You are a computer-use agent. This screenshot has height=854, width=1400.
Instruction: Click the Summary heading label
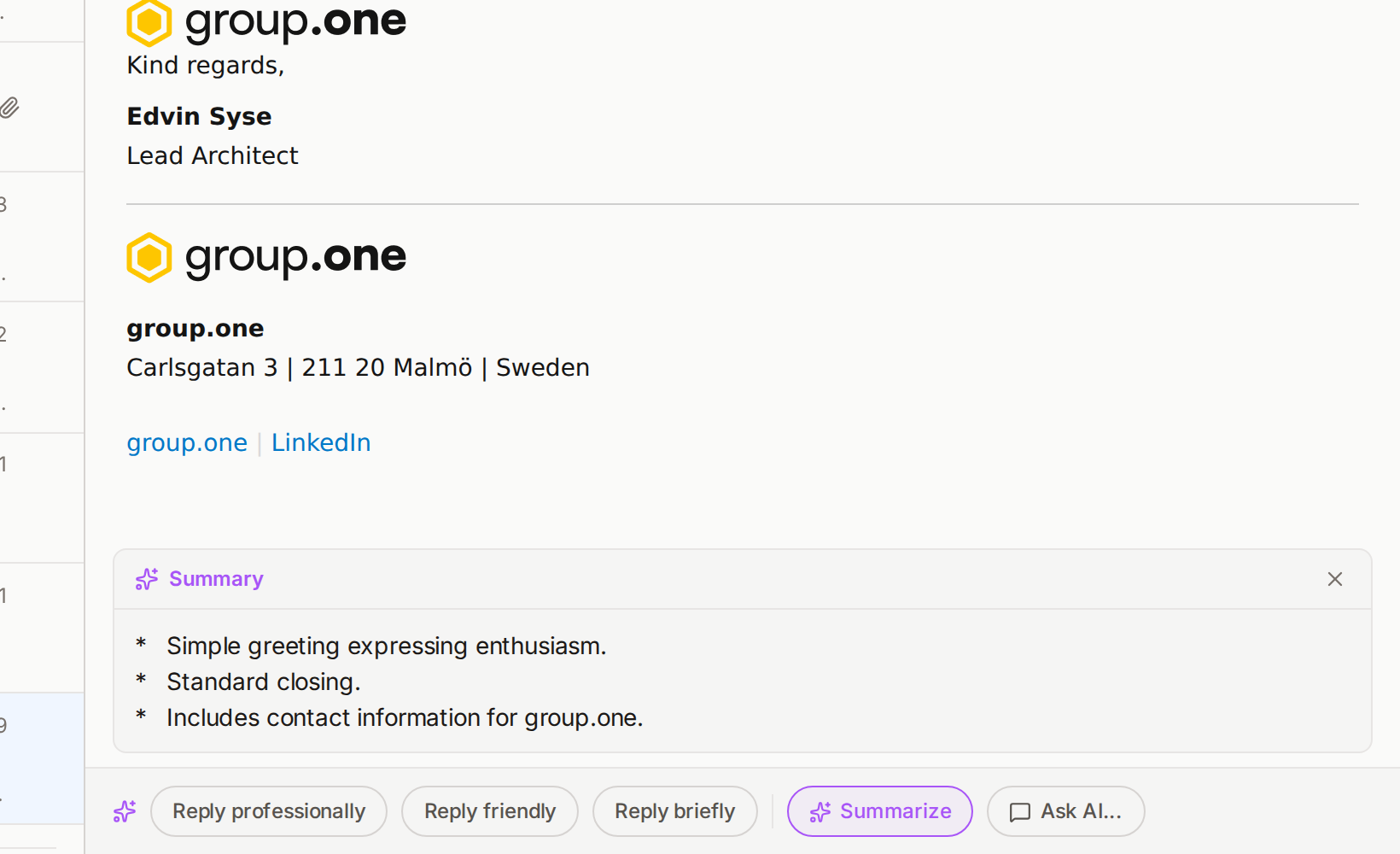(x=216, y=579)
